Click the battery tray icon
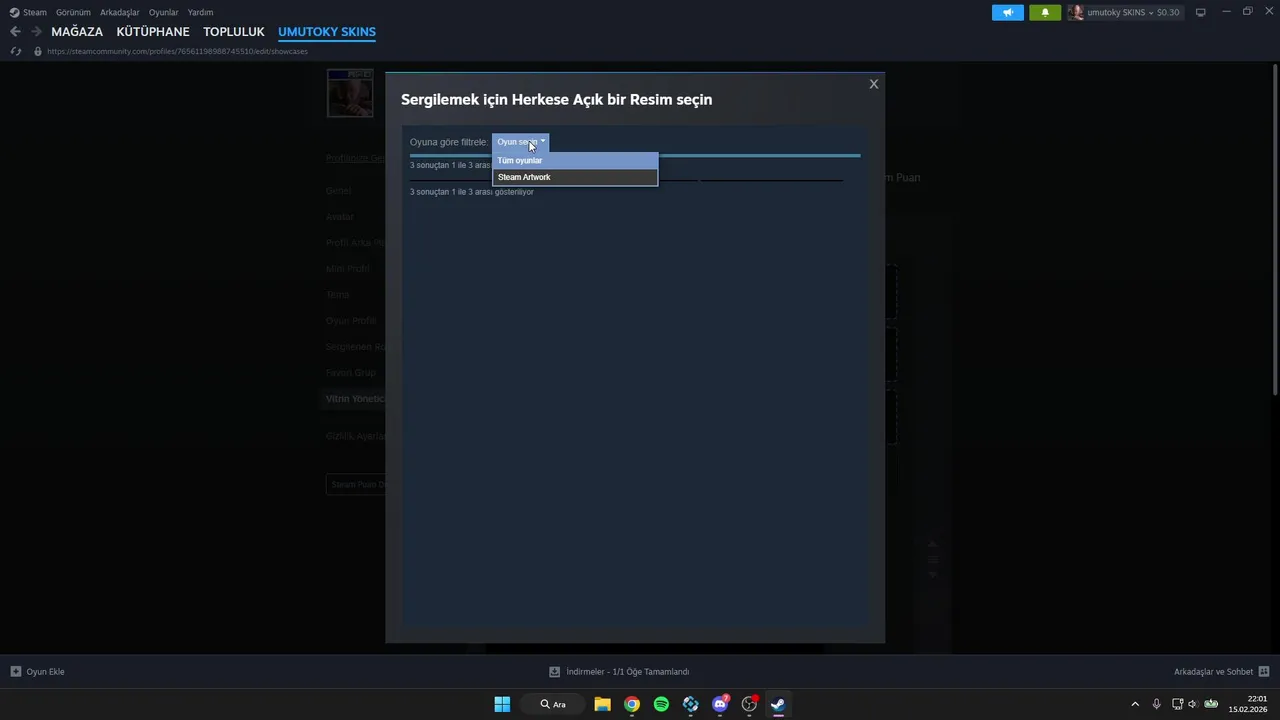 (1211, 704)
